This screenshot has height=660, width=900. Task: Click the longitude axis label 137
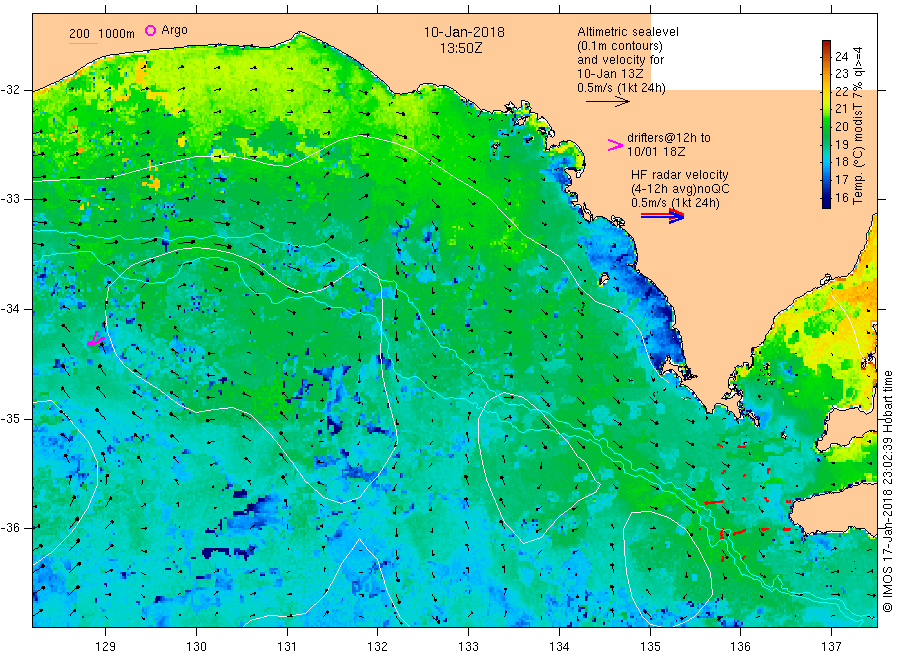tap(832, 646)
